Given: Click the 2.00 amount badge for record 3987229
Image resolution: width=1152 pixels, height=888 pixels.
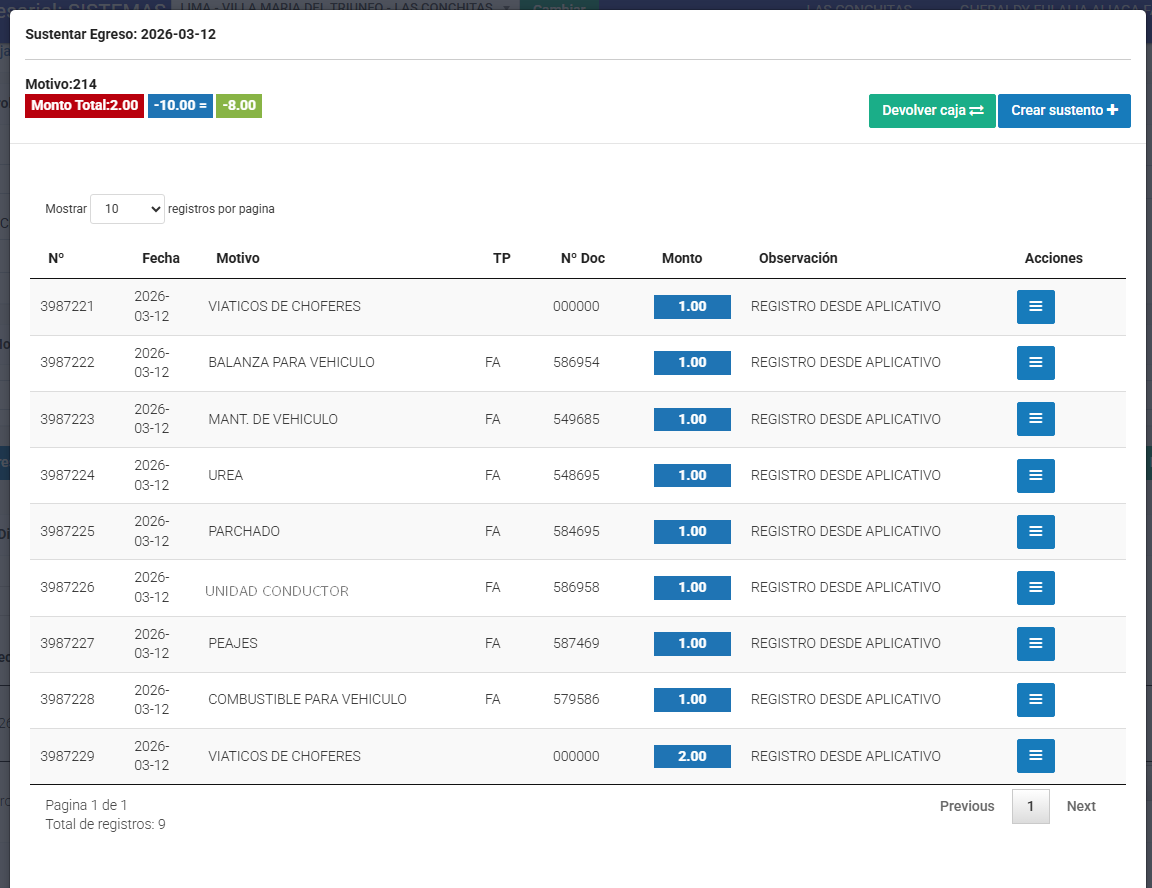Looking at the screenshot, I should tap(692, 756).
